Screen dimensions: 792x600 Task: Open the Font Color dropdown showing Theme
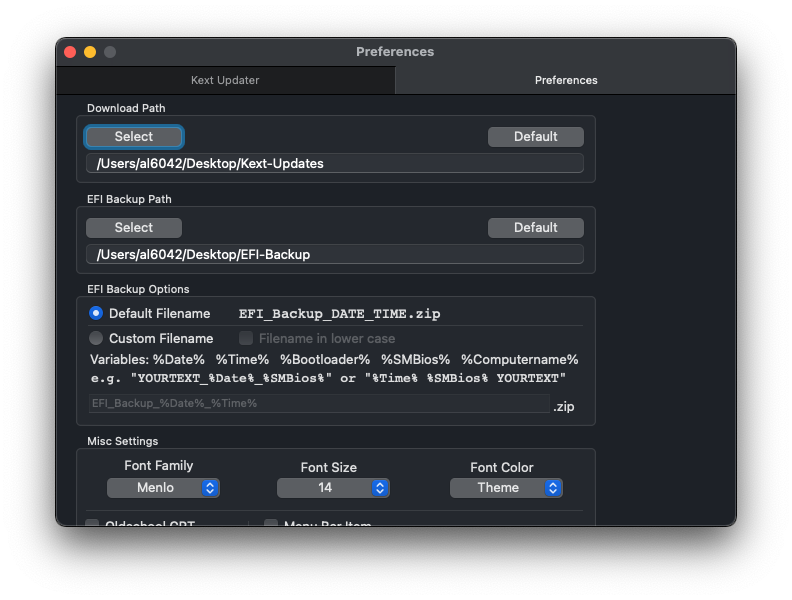click(x=506, y=488)
